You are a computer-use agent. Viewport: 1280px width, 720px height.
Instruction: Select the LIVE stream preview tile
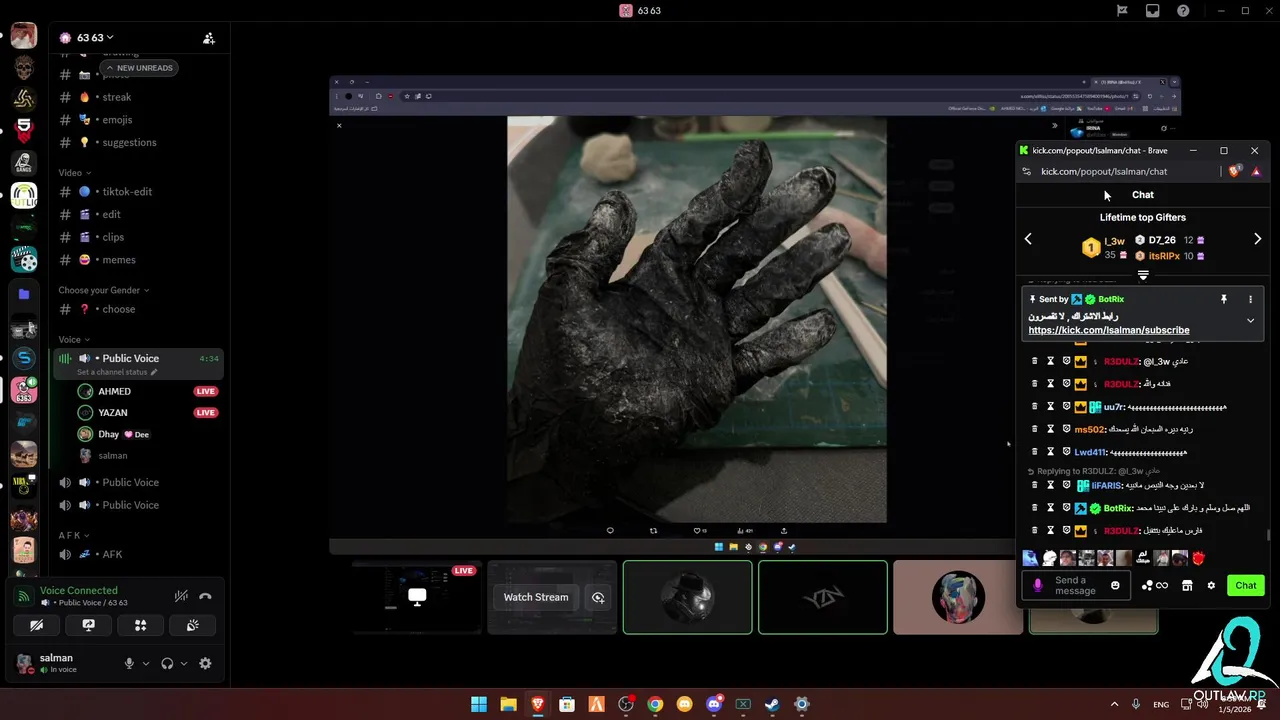417,597
